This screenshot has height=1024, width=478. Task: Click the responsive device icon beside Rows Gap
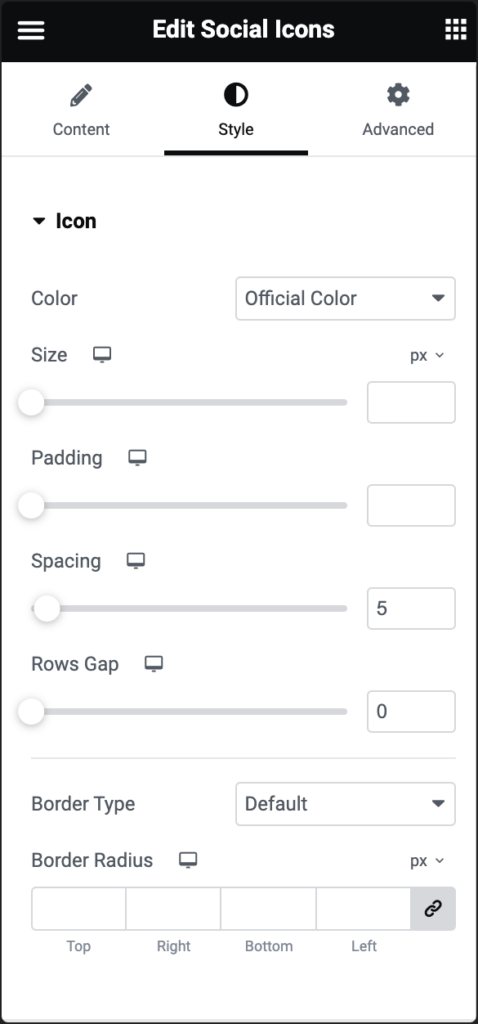[153, 664]
